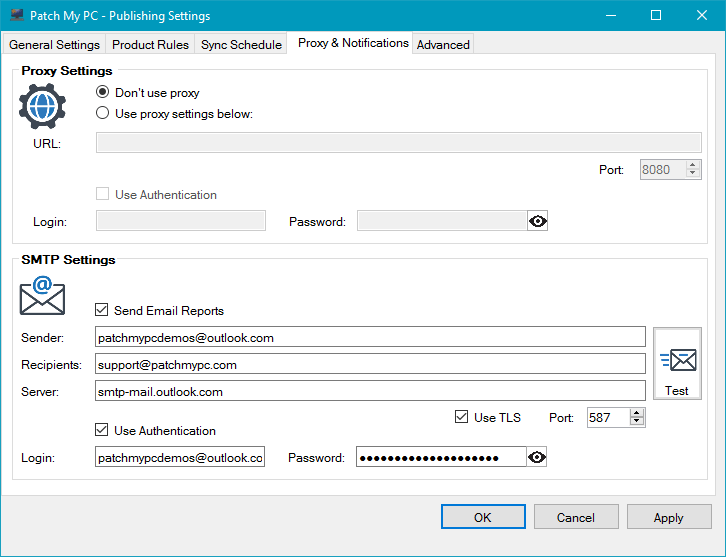726x557 pixels.
Task: Confirm settings with OK button
Action: 483,517
